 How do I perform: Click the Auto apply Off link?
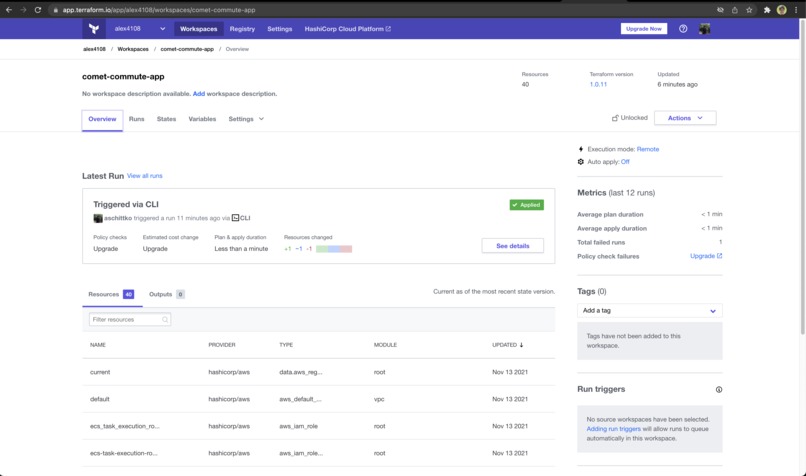(x=625, y=161)
